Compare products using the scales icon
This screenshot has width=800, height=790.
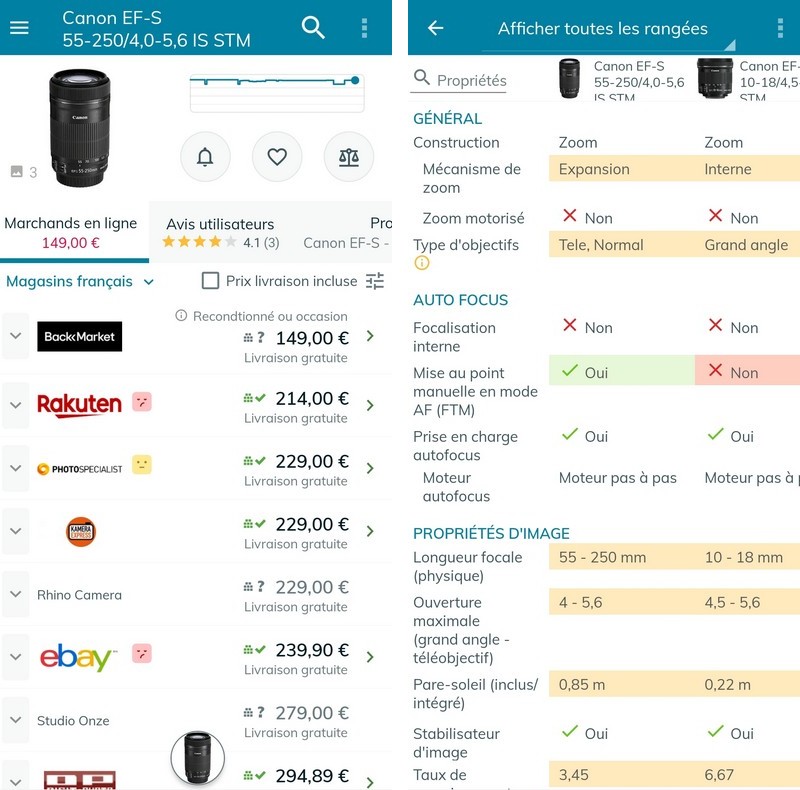[x=349, y=157]
